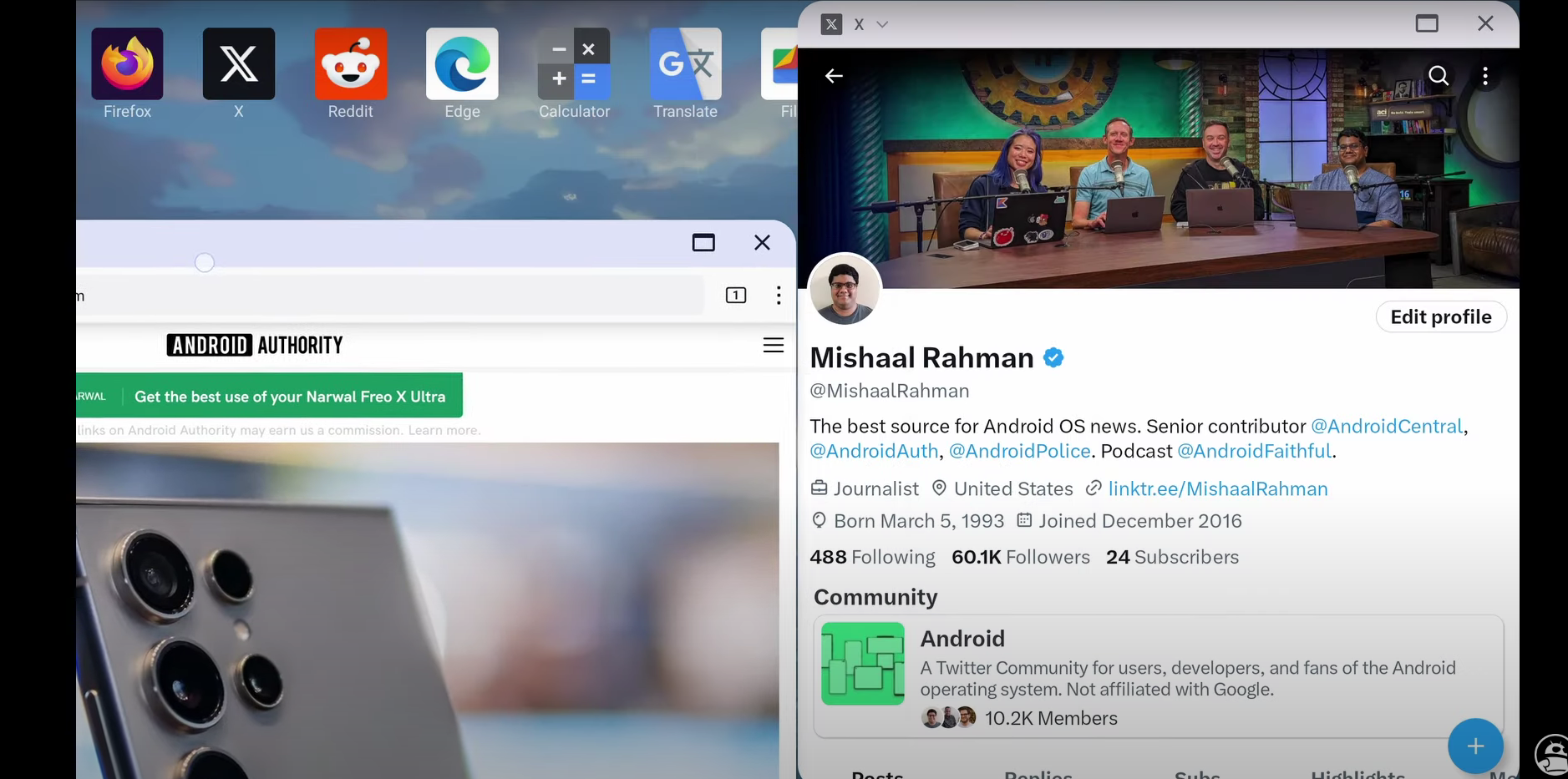Click the Edit profile button

pos(1441,316)
